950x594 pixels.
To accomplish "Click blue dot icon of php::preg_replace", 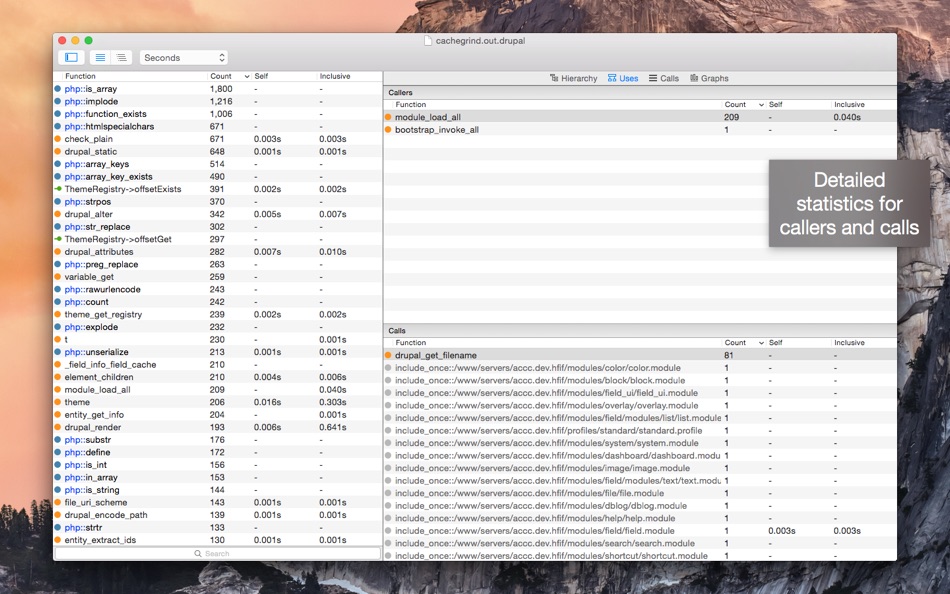I will (x=58, y=264).
